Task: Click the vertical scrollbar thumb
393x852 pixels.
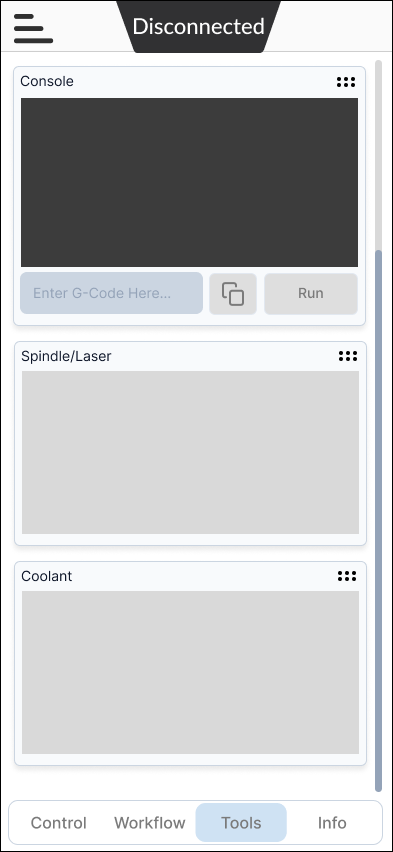Action: point(378,521)
